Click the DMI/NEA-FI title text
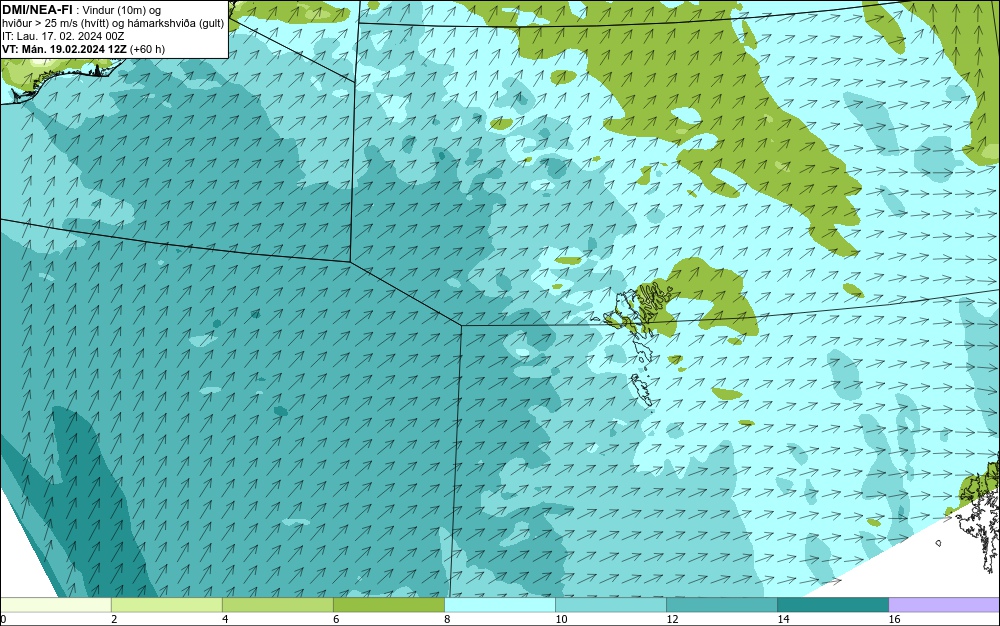 (37, 10)
